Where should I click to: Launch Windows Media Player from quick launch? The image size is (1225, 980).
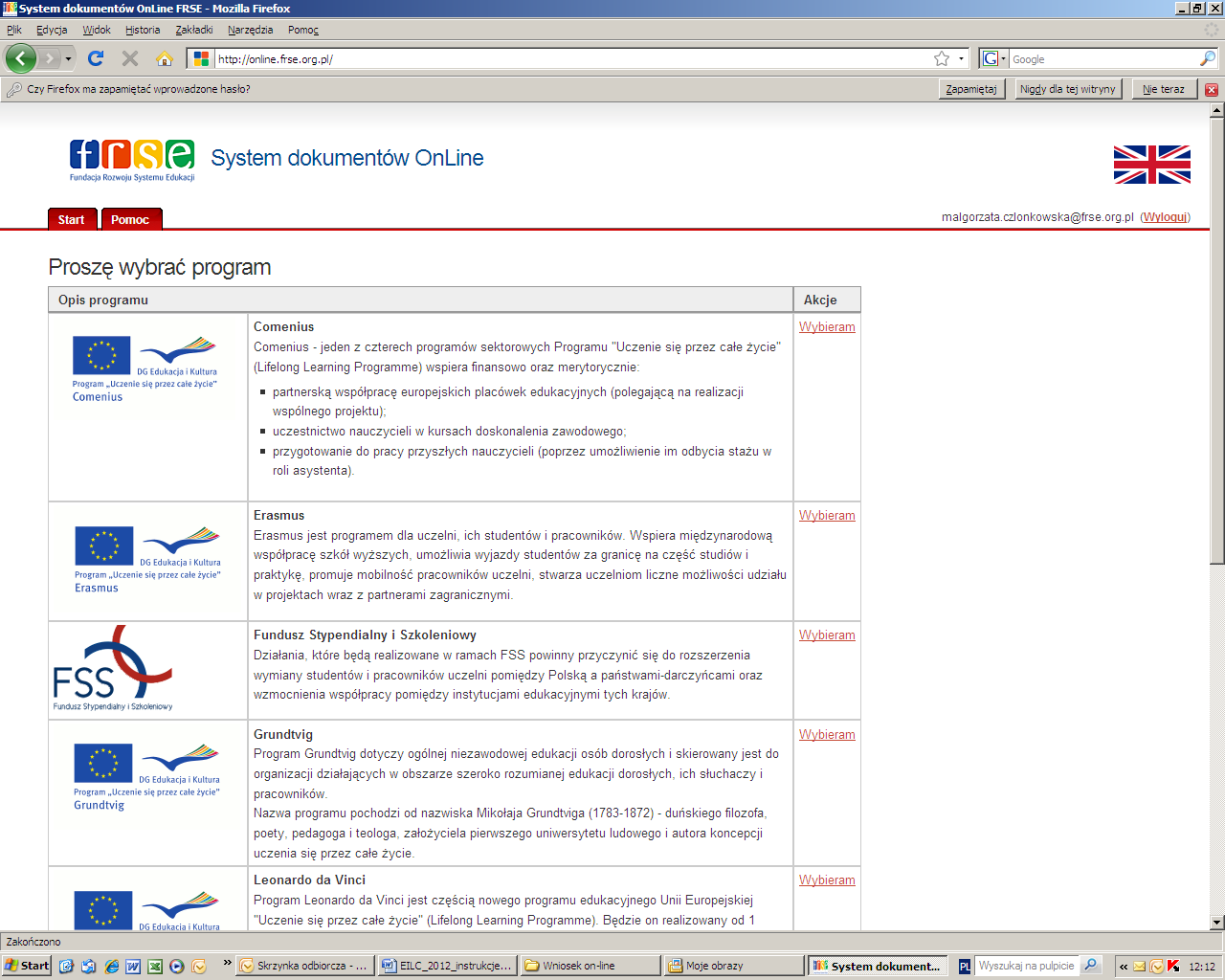coord(177,967)
